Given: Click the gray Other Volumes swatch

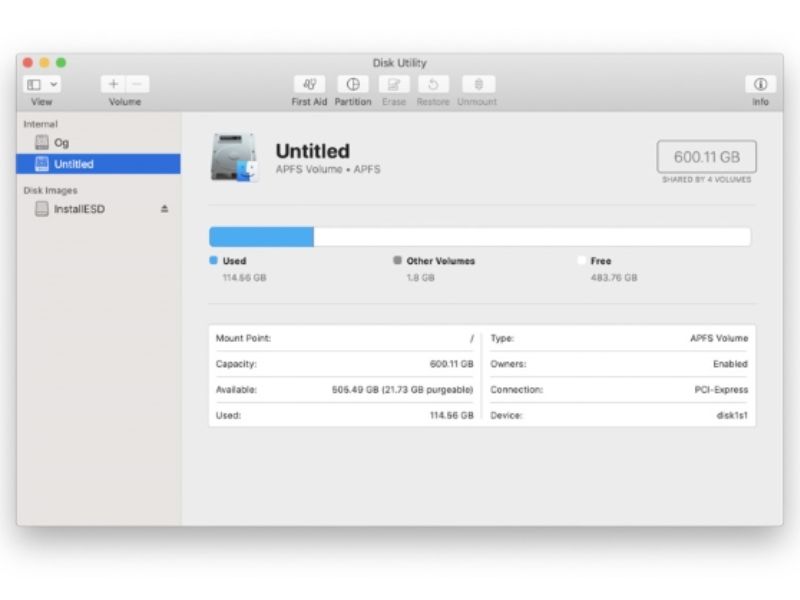Looking at the screenshot, I should point(397,260).
